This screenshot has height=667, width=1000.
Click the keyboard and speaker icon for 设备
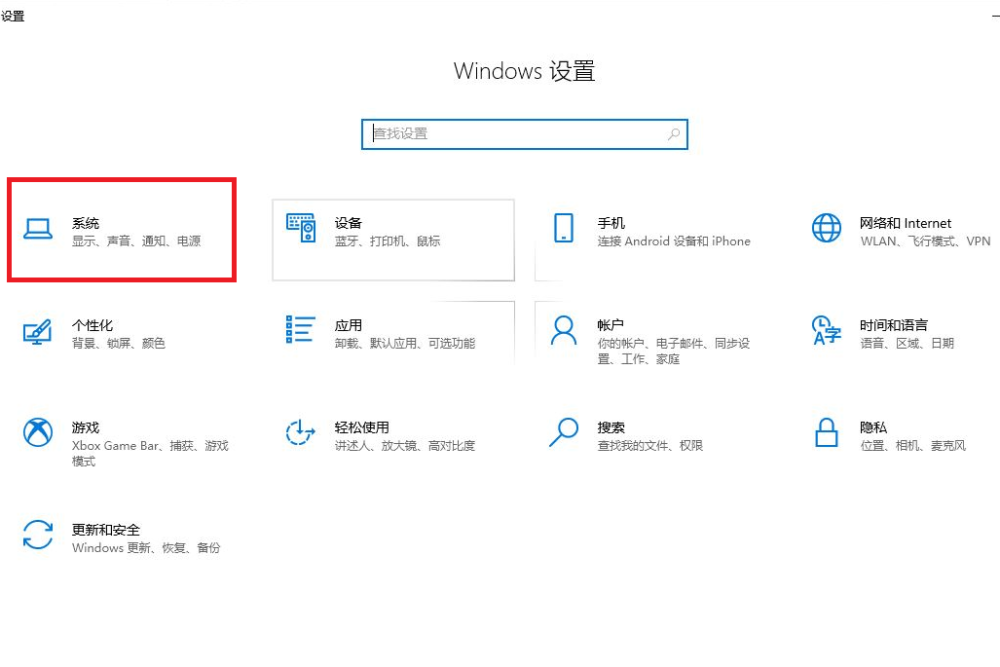(x=301, y=228)
